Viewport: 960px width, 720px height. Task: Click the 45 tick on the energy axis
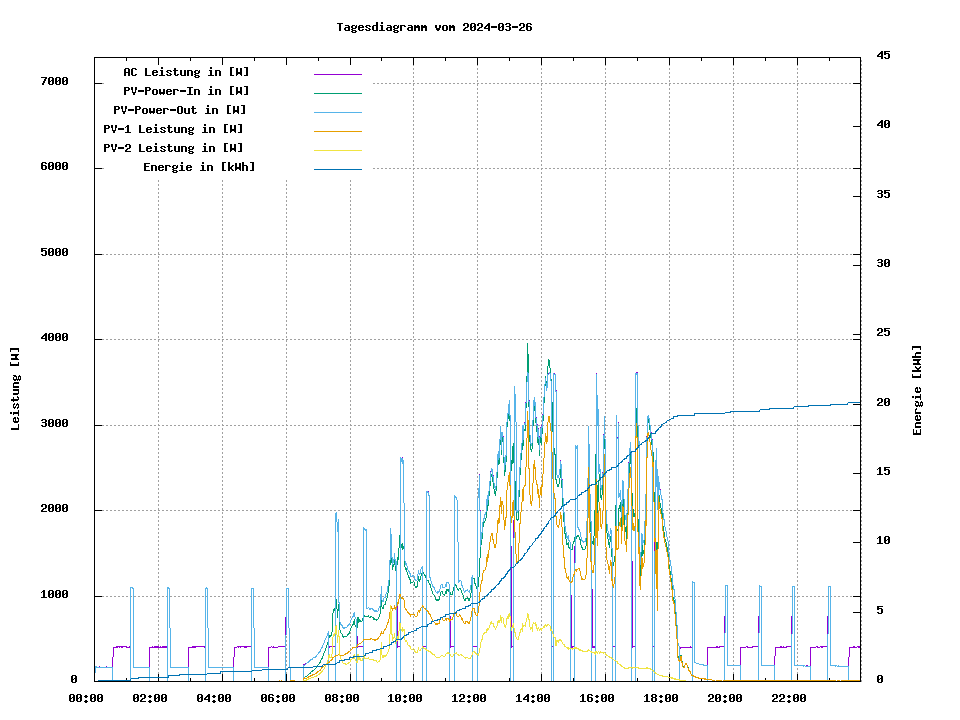(x=883, y=55)
